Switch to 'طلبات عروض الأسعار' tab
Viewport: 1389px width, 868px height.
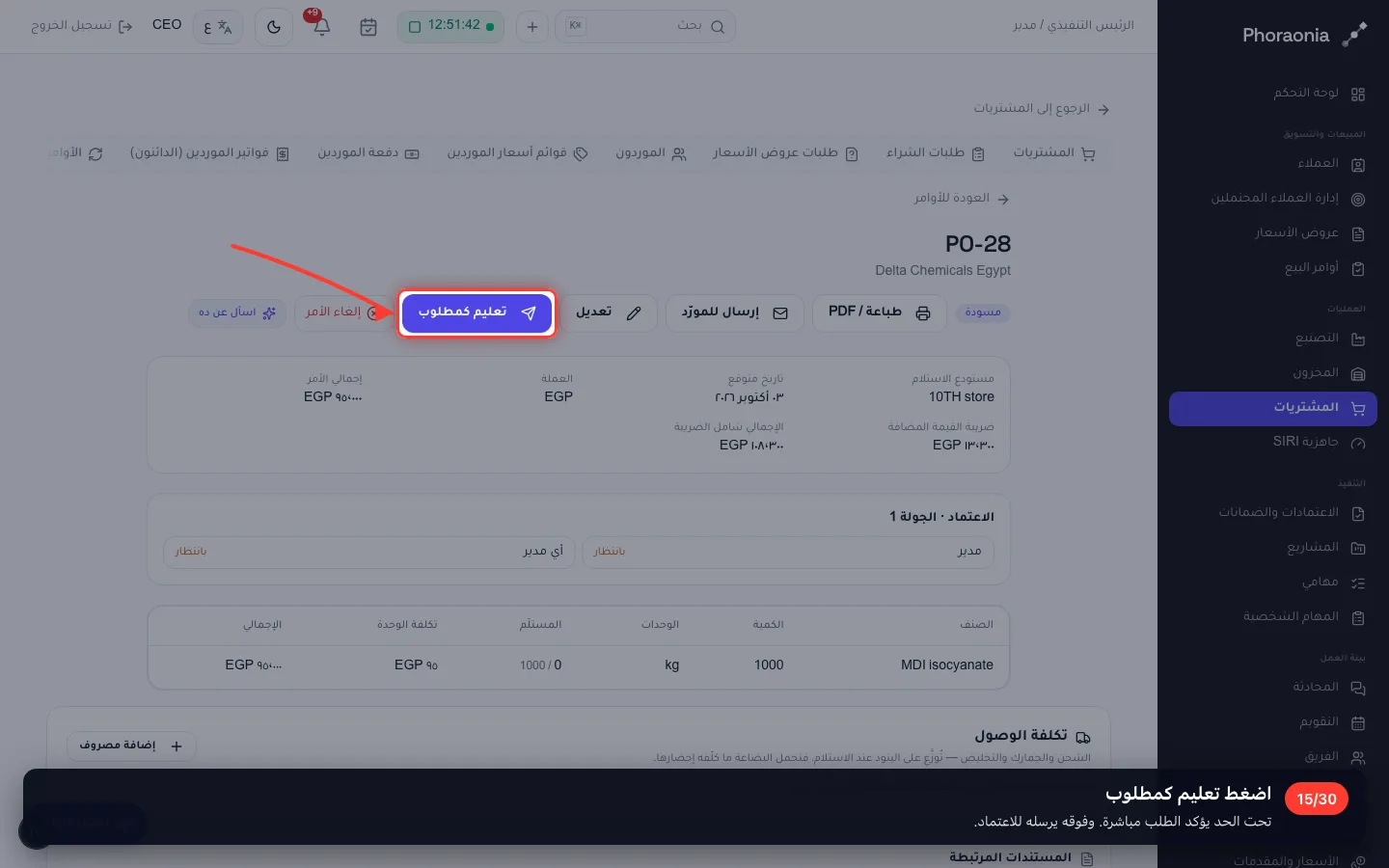click(785, 152)
